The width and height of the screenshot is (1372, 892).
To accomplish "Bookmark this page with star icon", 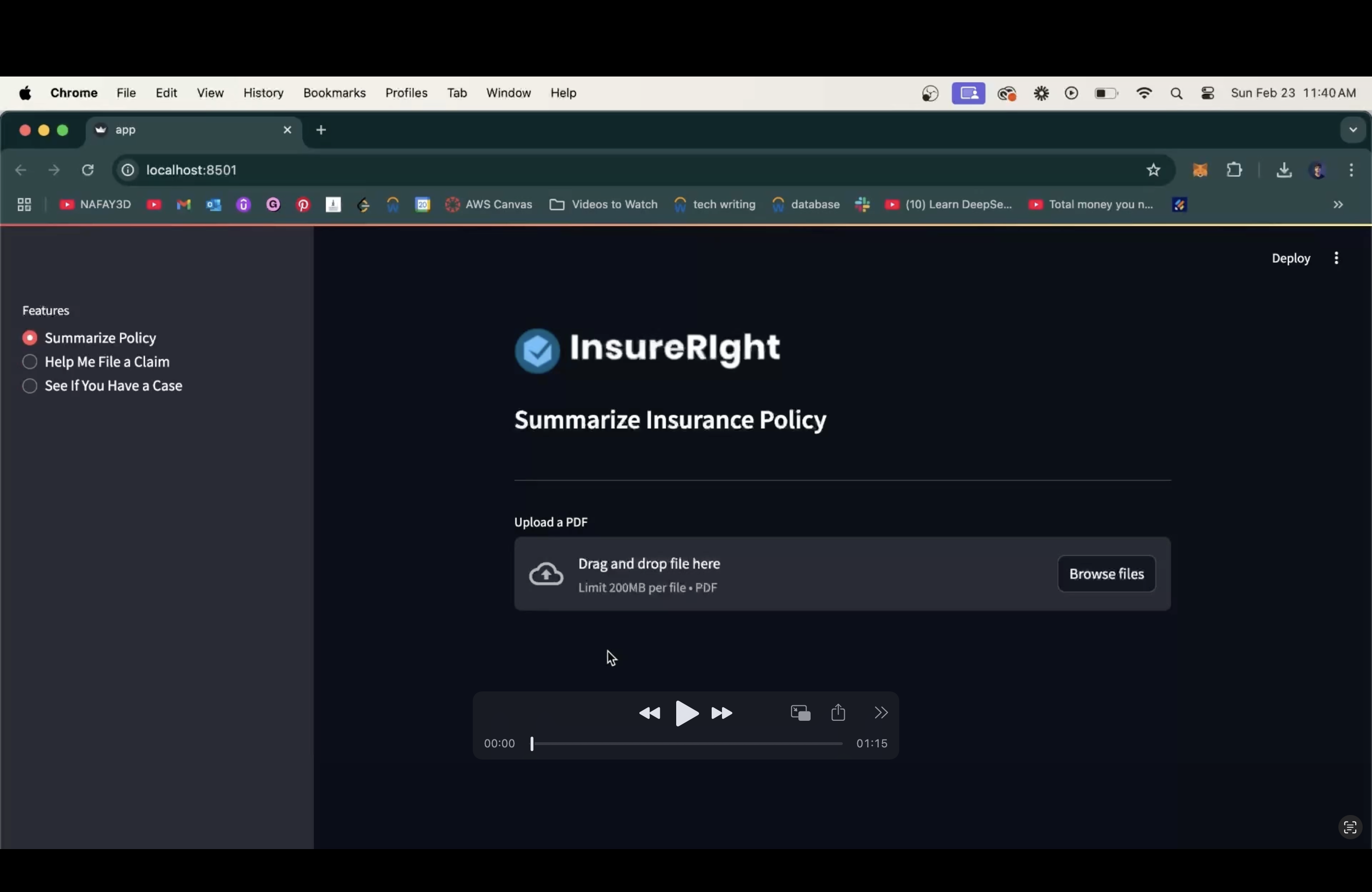I will pyautogui.click(x=1153, y=170).
